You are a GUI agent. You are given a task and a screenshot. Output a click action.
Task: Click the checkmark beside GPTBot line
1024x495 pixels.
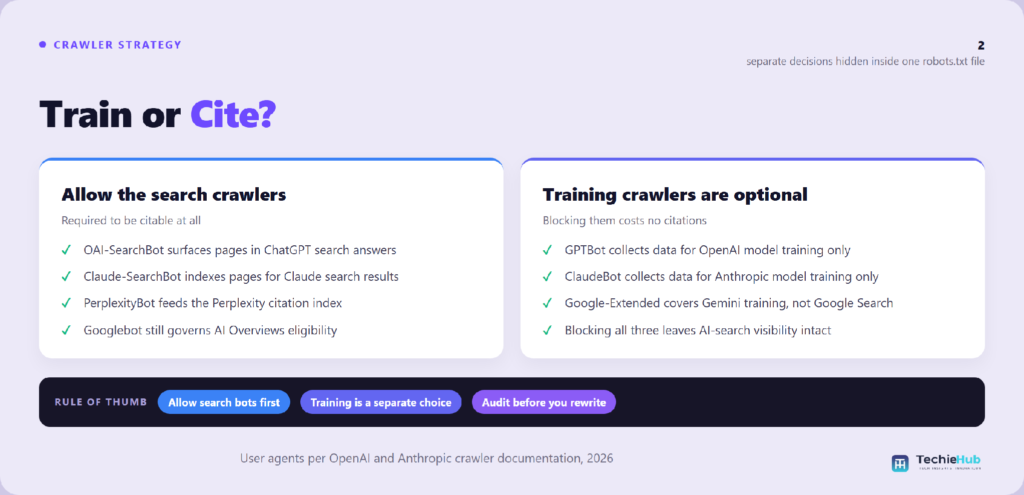(547, 250)
